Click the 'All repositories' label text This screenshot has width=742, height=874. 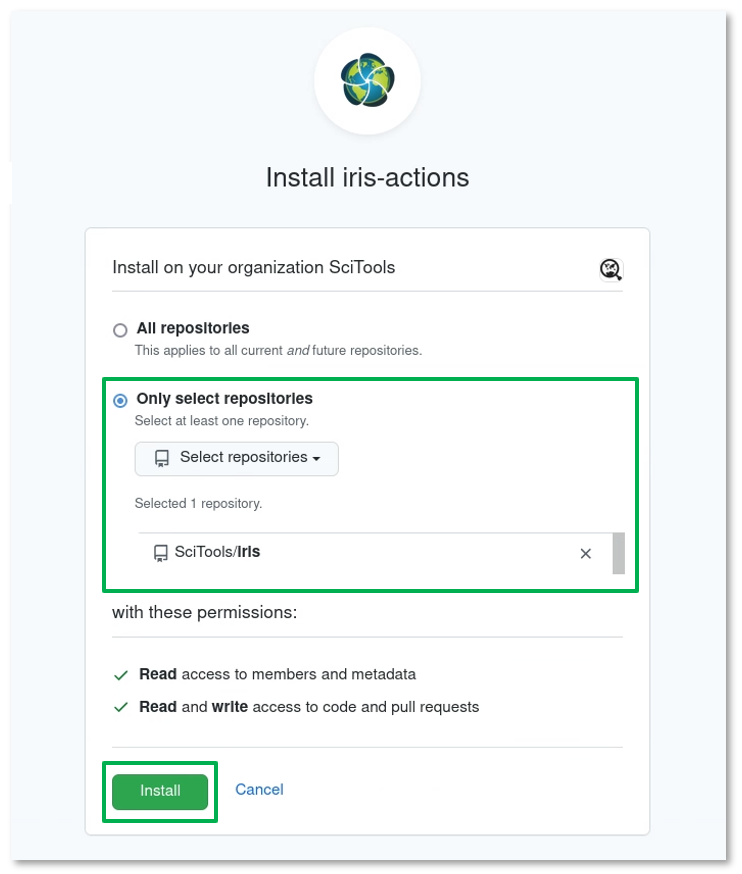click(193, 328)
